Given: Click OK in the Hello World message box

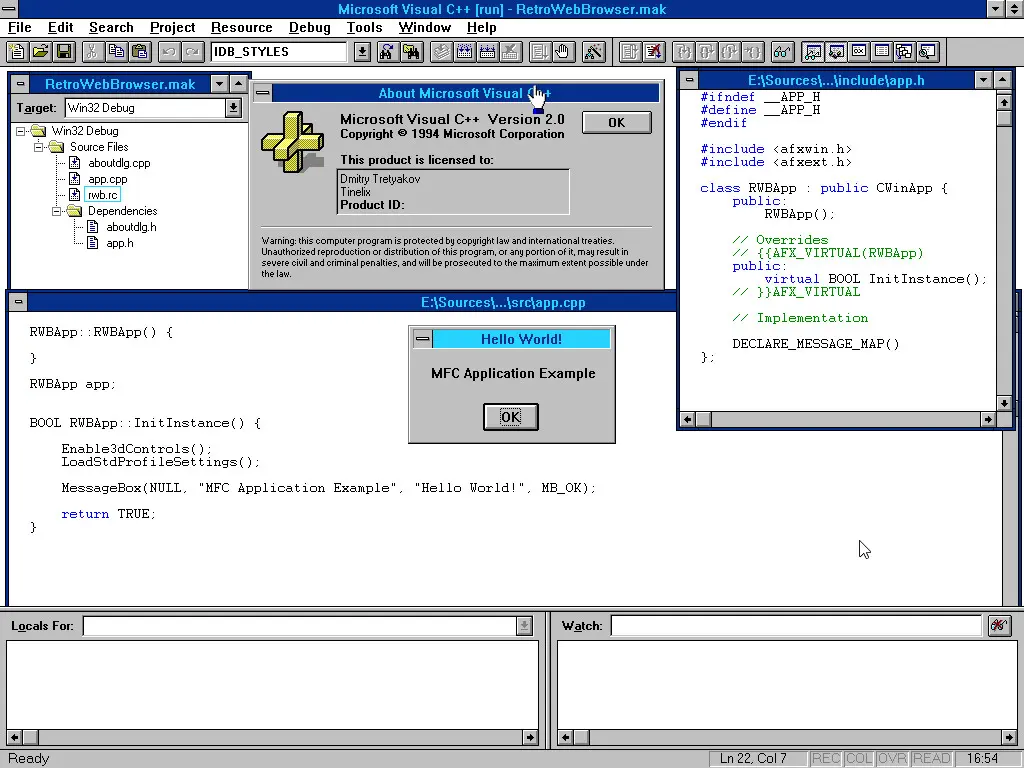Looking at the screenshot, I should pyautogui.click(x=511, y=417).
